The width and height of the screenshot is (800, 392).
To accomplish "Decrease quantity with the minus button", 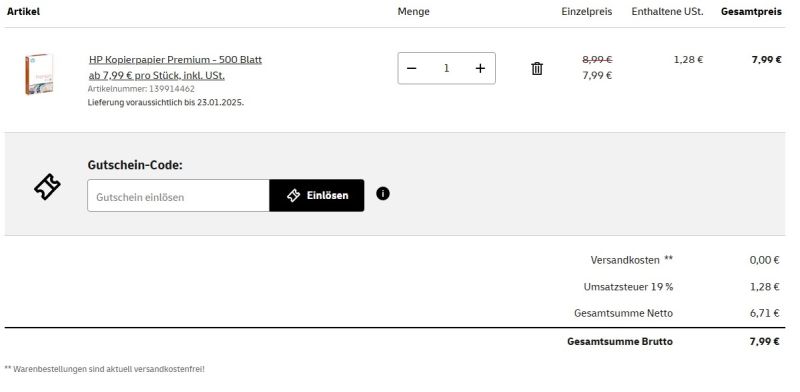I will (x=412, y=68).
